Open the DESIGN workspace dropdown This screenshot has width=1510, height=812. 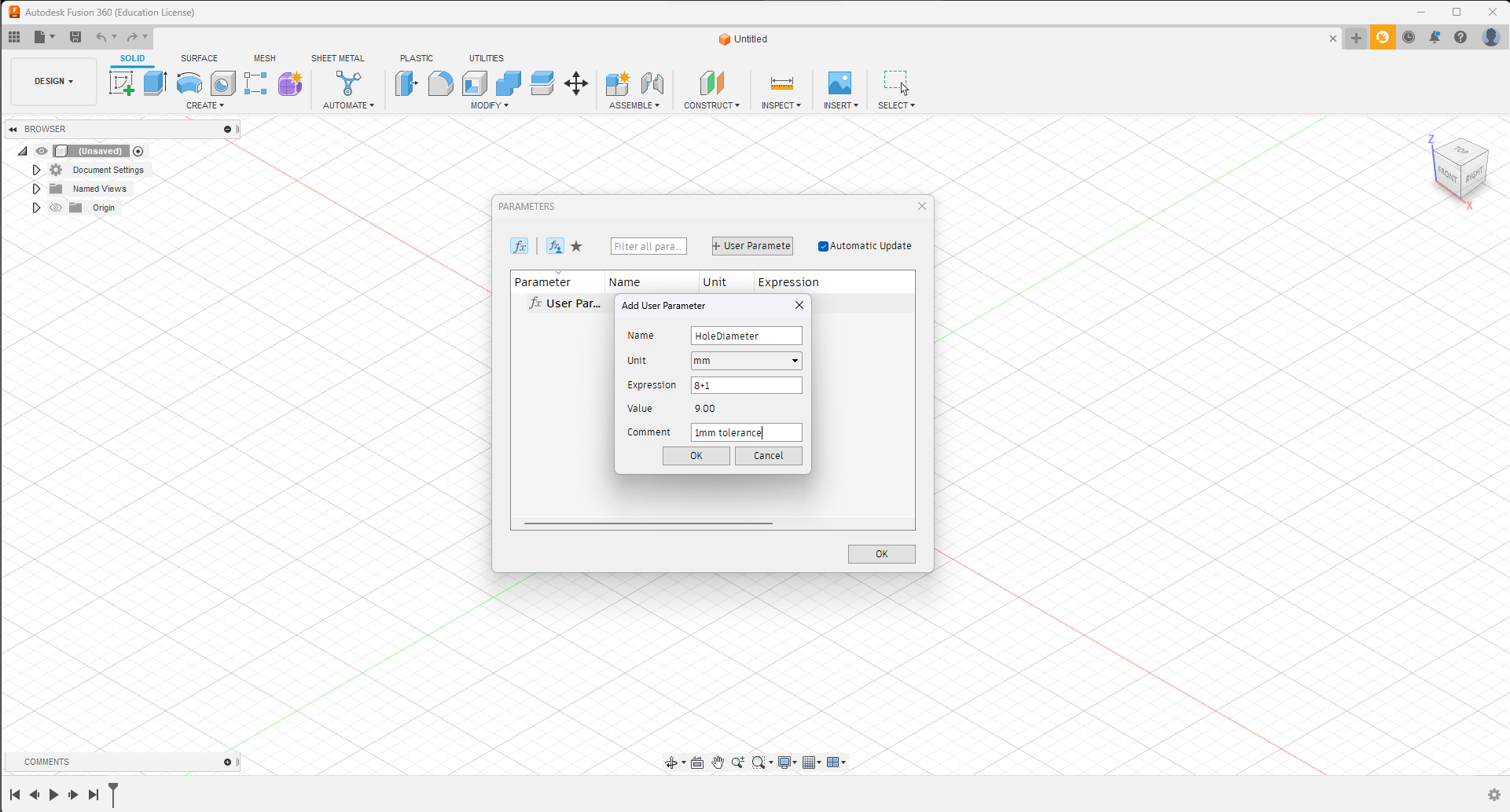click(53, 81)
